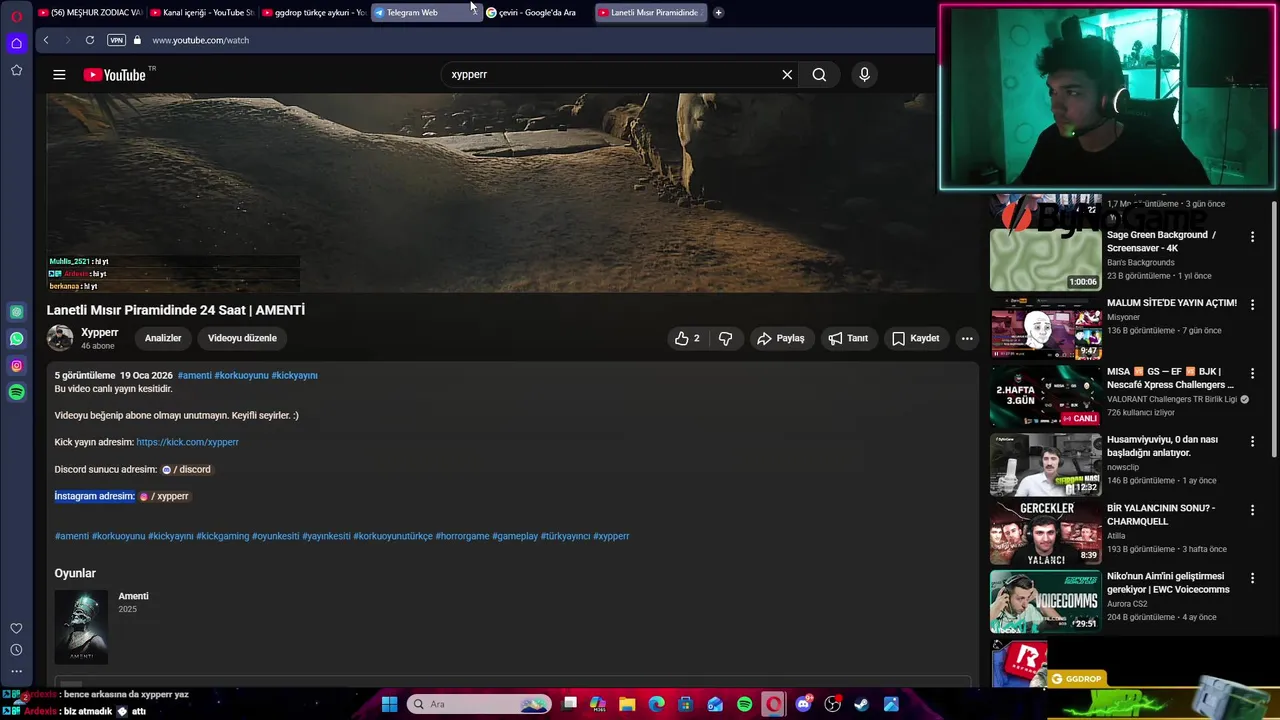Save the video with Kaydet

pyautogui.click(x=915, y=338)
